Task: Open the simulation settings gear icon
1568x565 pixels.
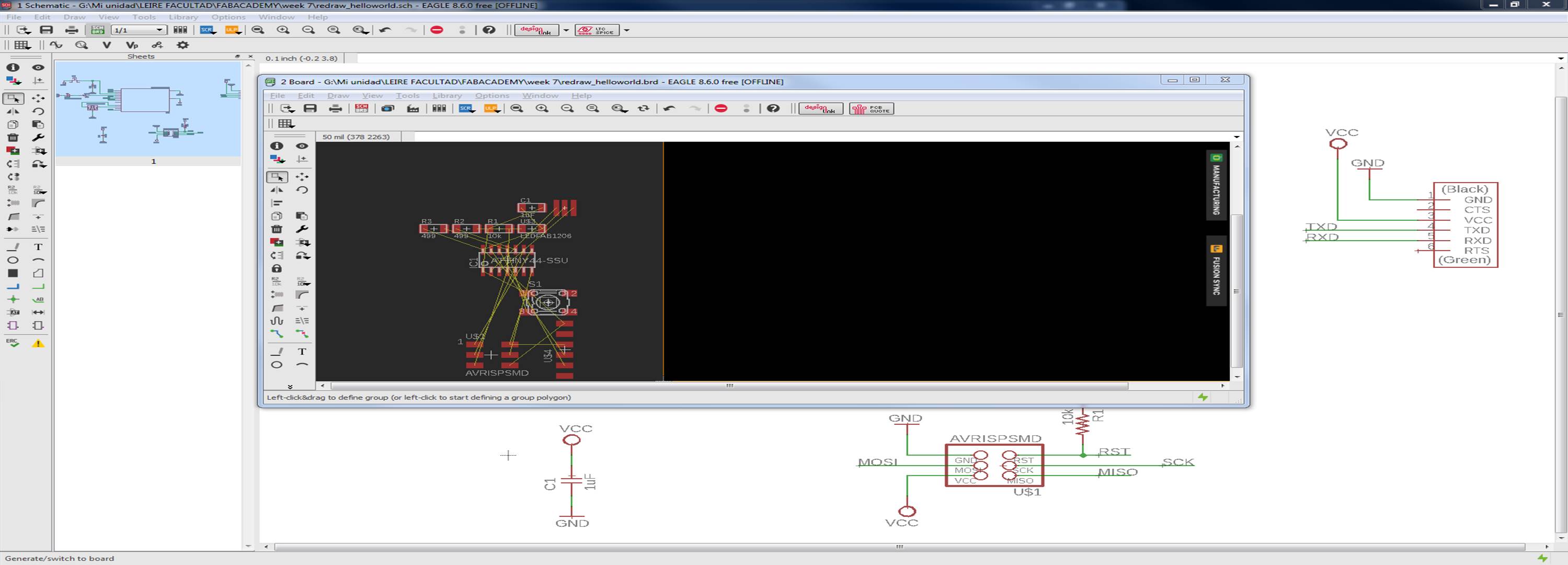Action: point(182,45)
